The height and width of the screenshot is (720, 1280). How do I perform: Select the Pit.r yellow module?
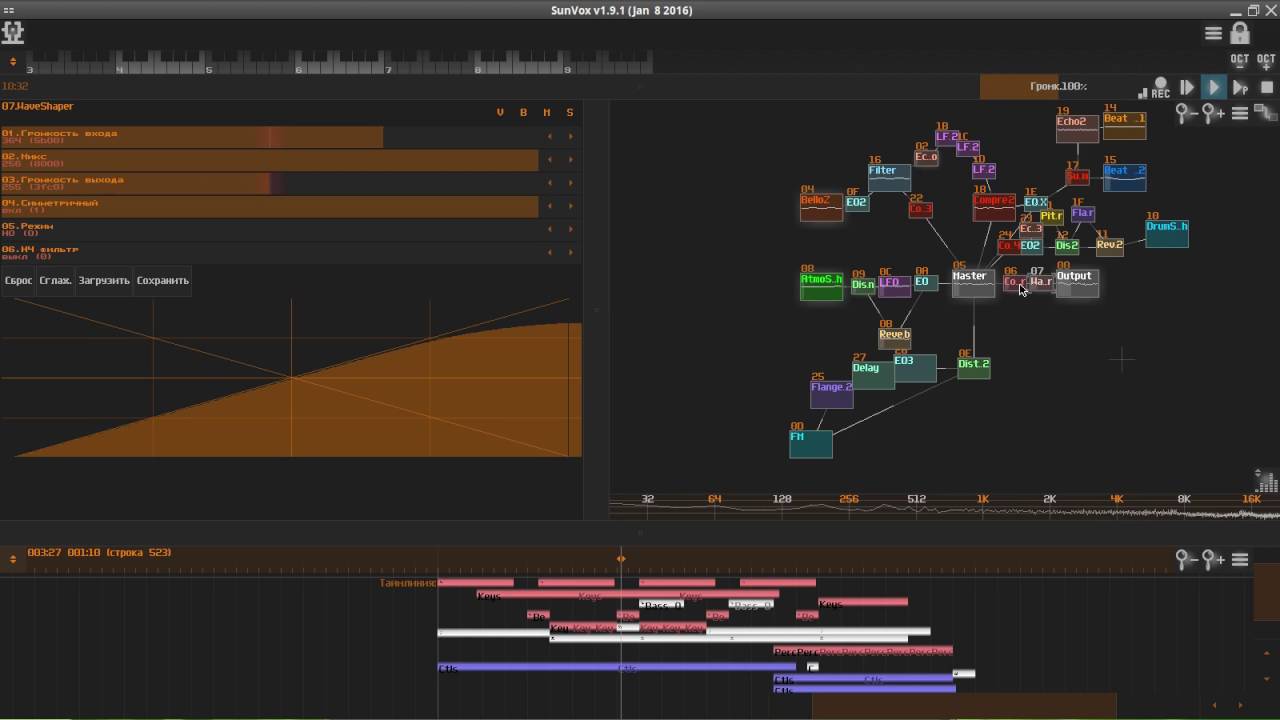(1050, 217)
